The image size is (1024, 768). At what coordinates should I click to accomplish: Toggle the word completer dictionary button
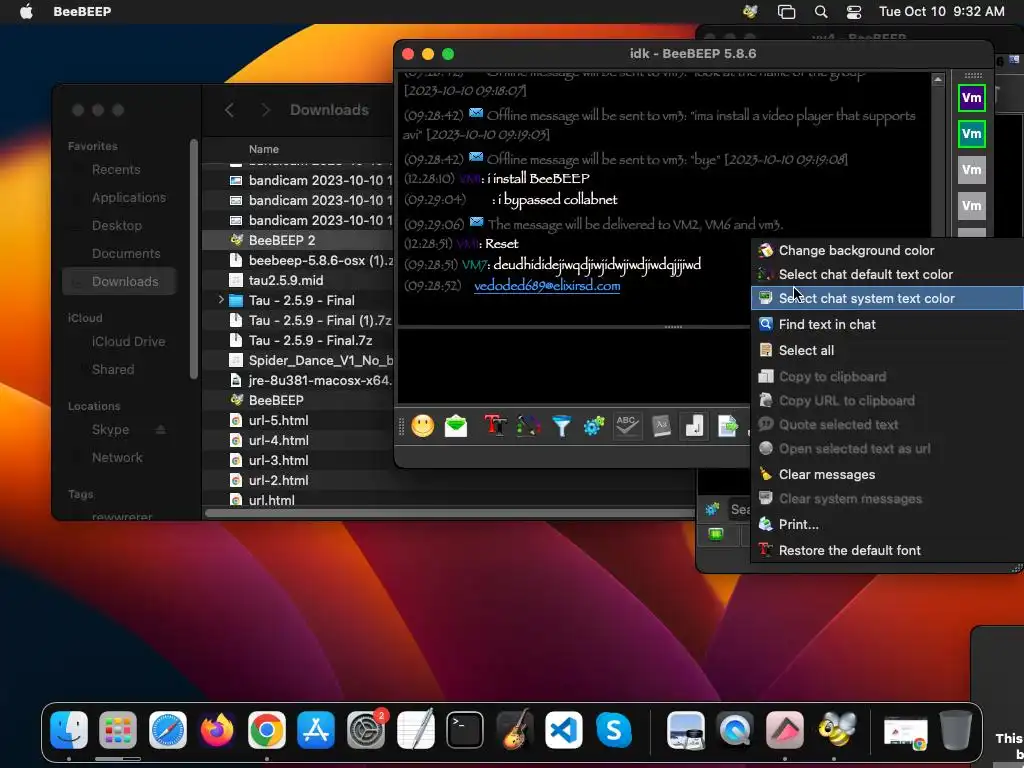tap(661, 426)
